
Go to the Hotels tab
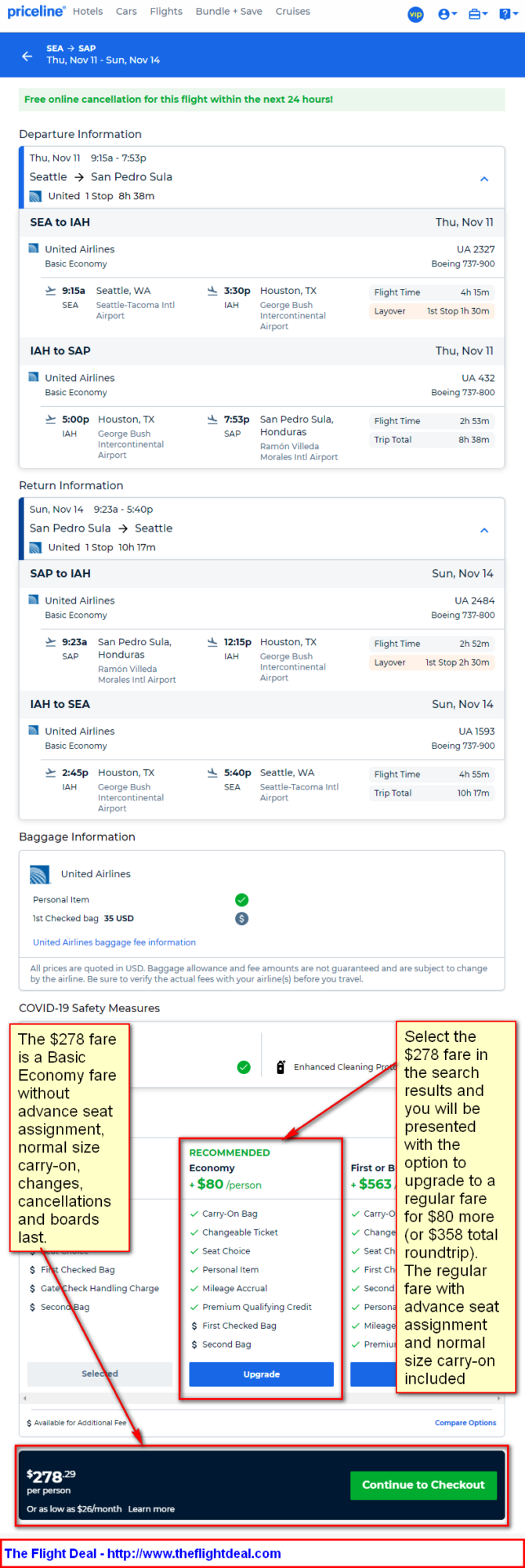click(88, 12)
